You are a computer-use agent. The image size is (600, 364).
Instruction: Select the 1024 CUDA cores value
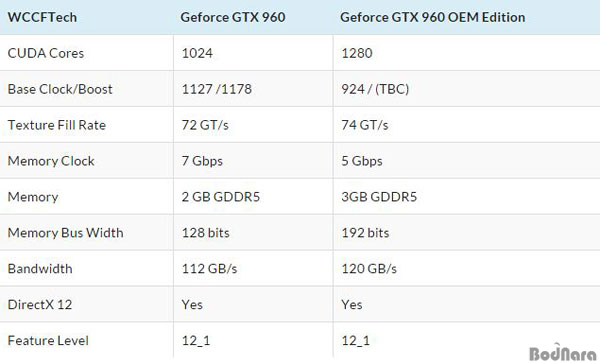[x=197, y=53]
